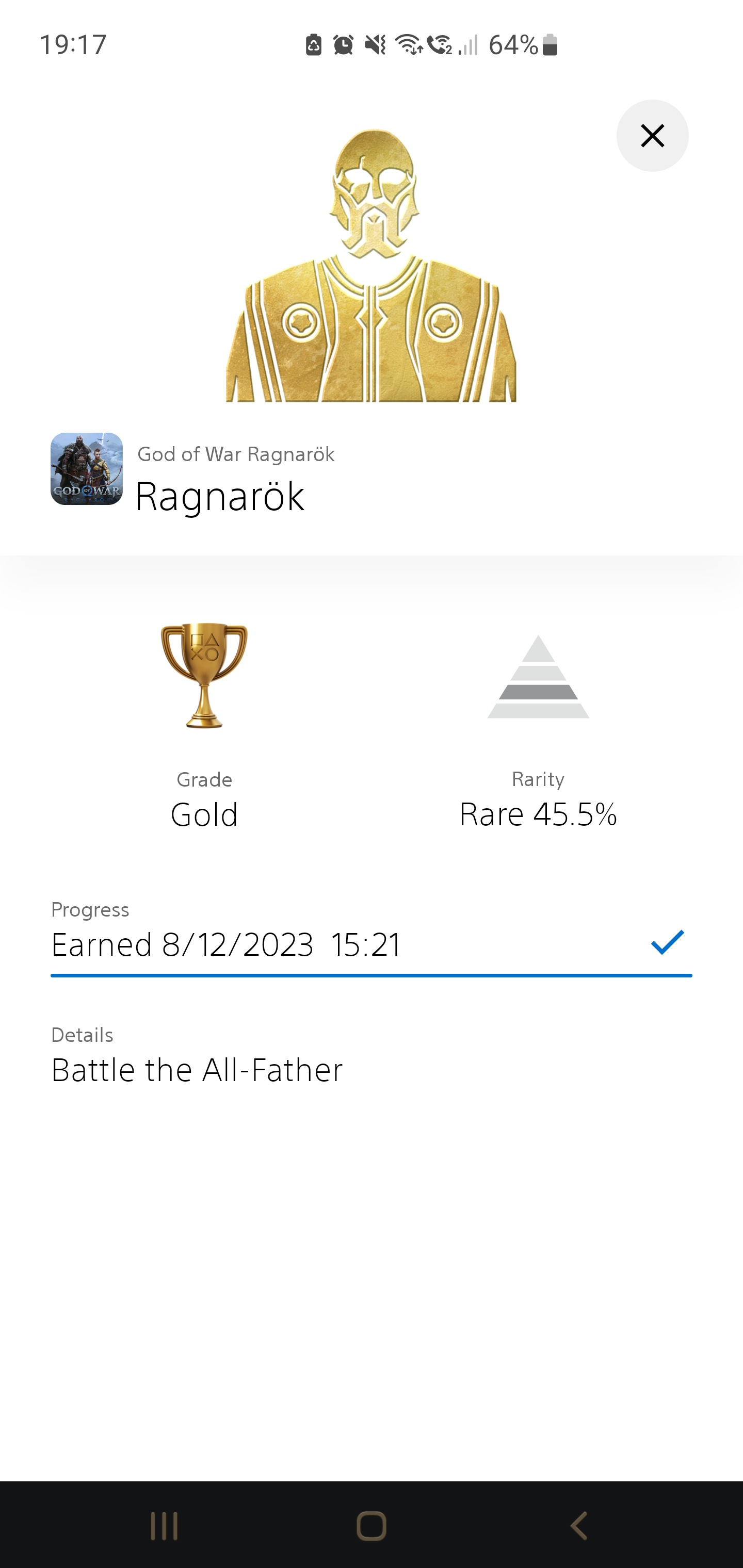743x1568 pixels.
Task: Tap the alarm icon in status bar
Action: [x=344, y=44]
